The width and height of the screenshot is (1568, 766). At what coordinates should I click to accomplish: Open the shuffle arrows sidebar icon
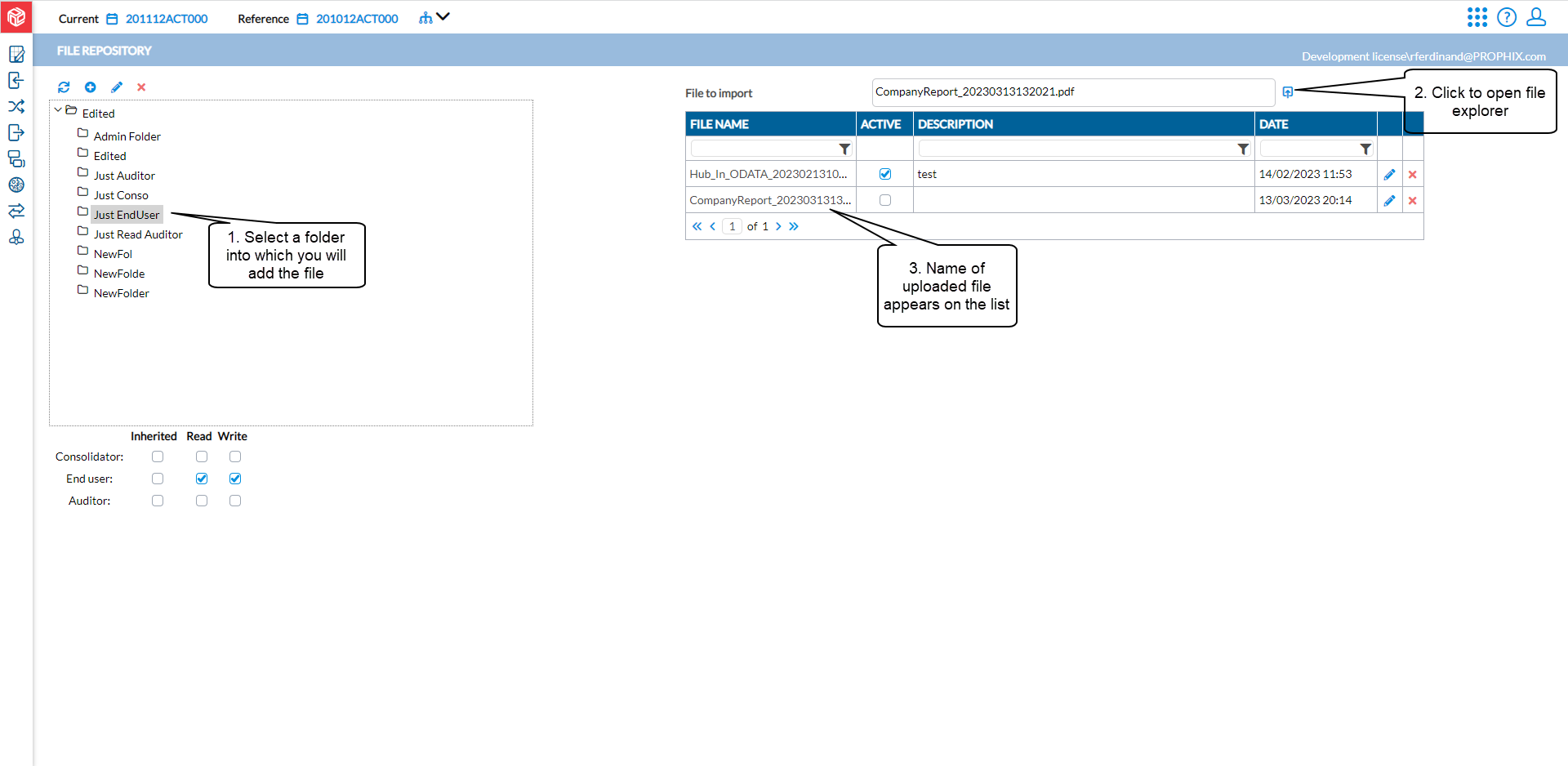(x=16, y=107)
